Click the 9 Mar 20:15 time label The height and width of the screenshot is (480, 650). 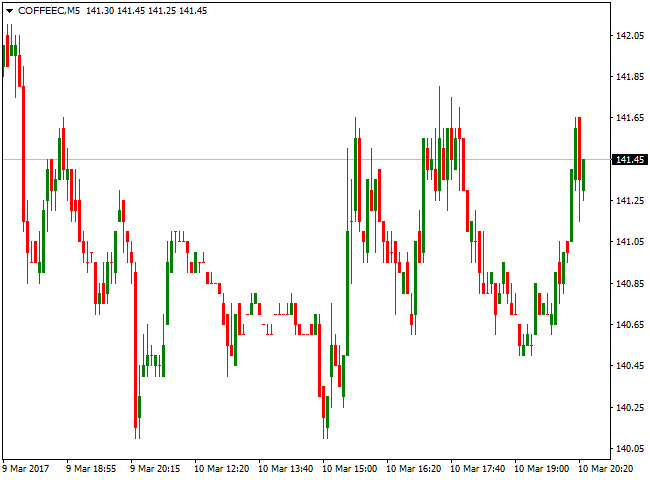(x=155, y=469)
